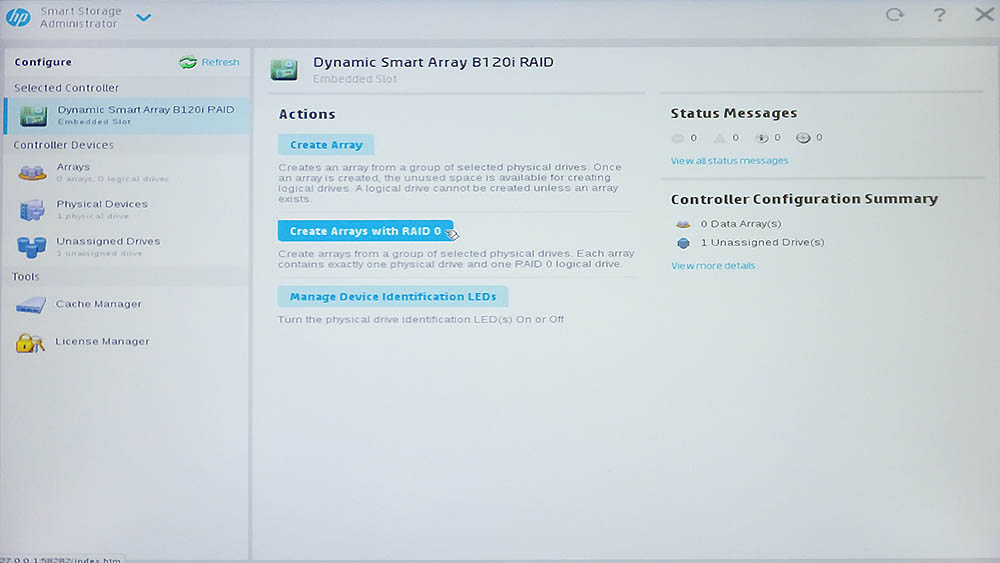
Task: Click the controller icon beside page title
Action: click(284, 69)
